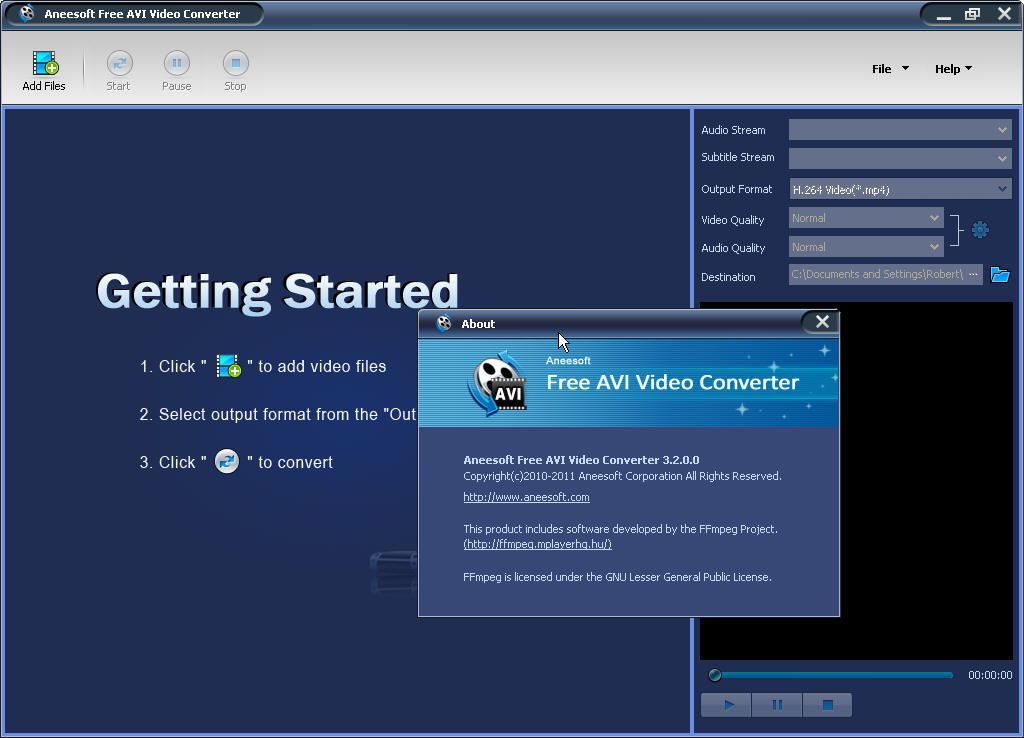This screenshot has width=1024, height=738.
Task: Click the AVI film reel logo in About
Action: 497,383
